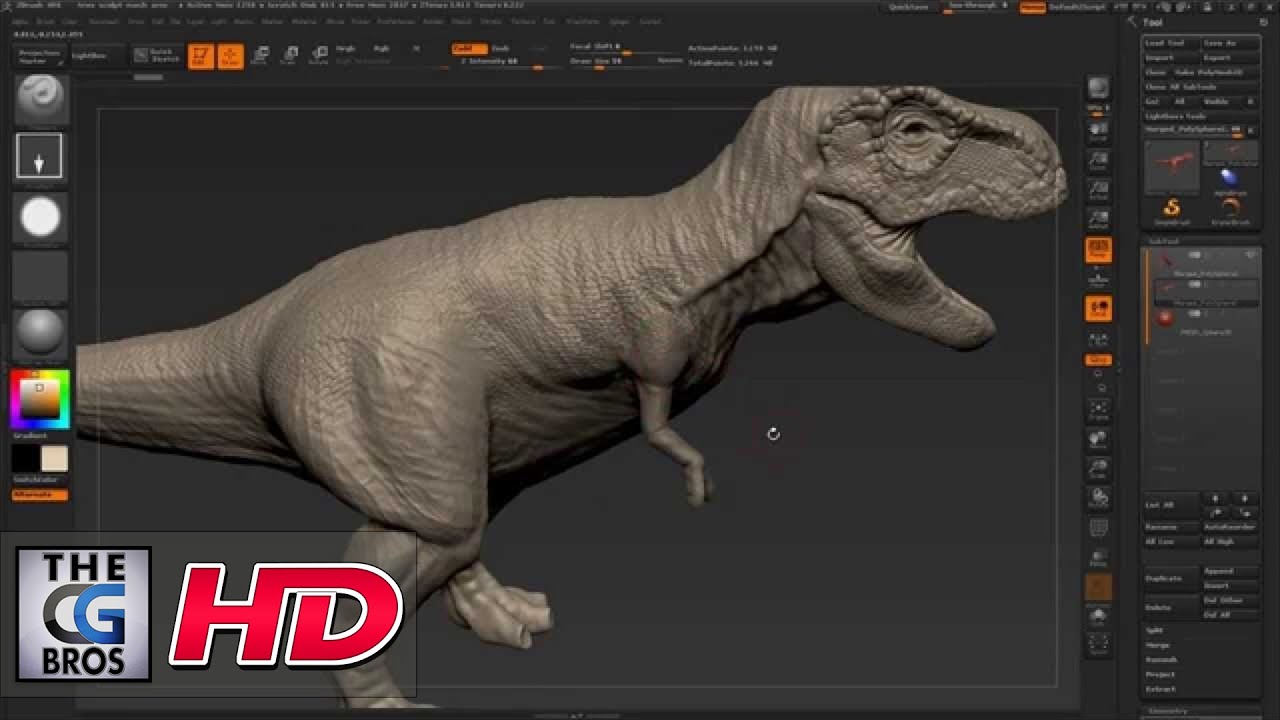The height and width of the screenshot is (720, 1280).
Task: Select the AlphaBrush tool icon
Action: [x=1228, y=180]
